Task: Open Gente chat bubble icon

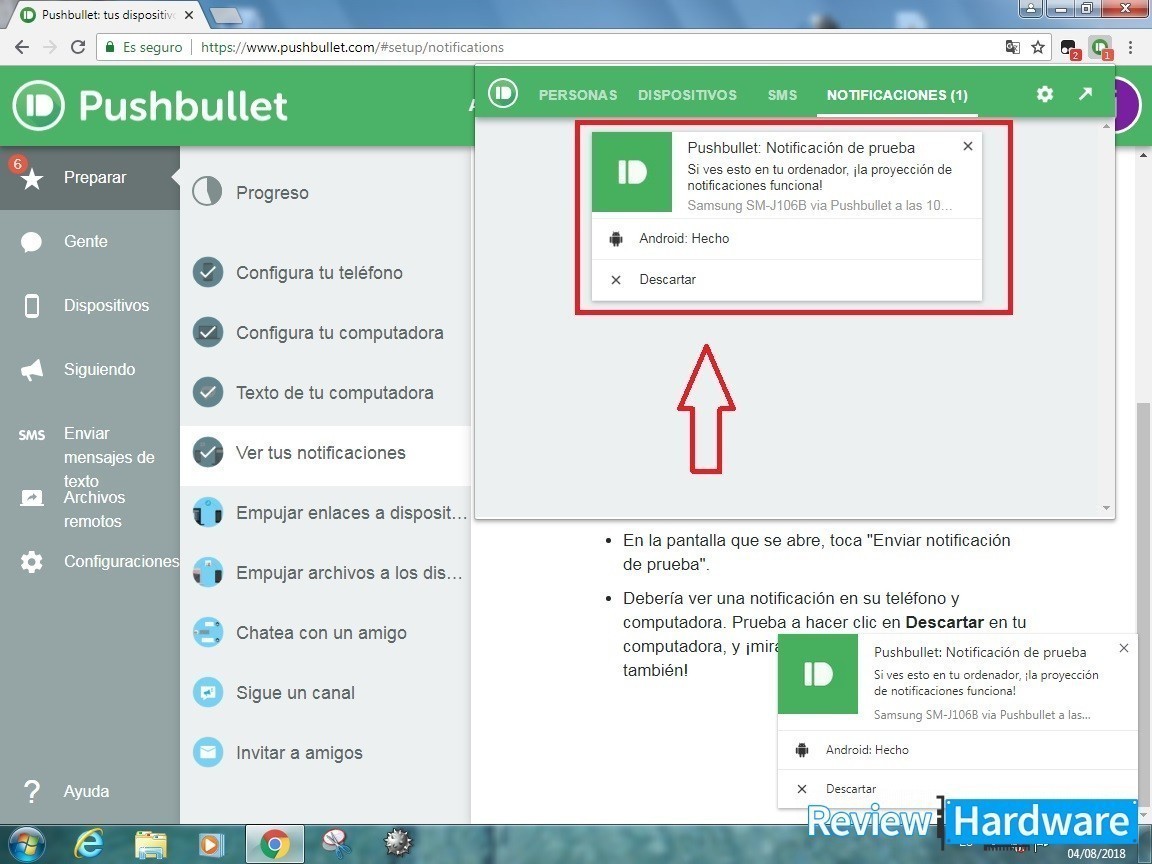Action: click(32, 242)
